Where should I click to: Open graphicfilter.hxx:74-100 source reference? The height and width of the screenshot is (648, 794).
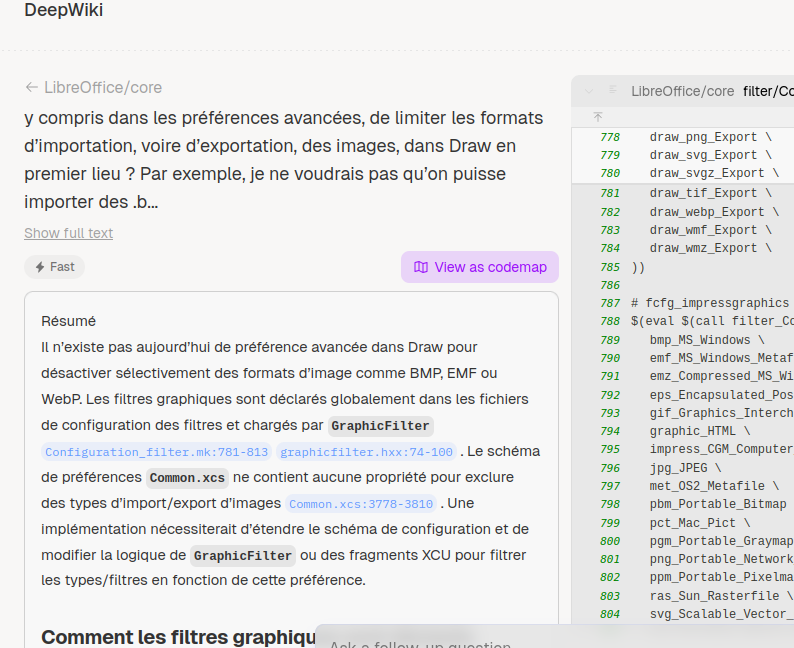366,452
